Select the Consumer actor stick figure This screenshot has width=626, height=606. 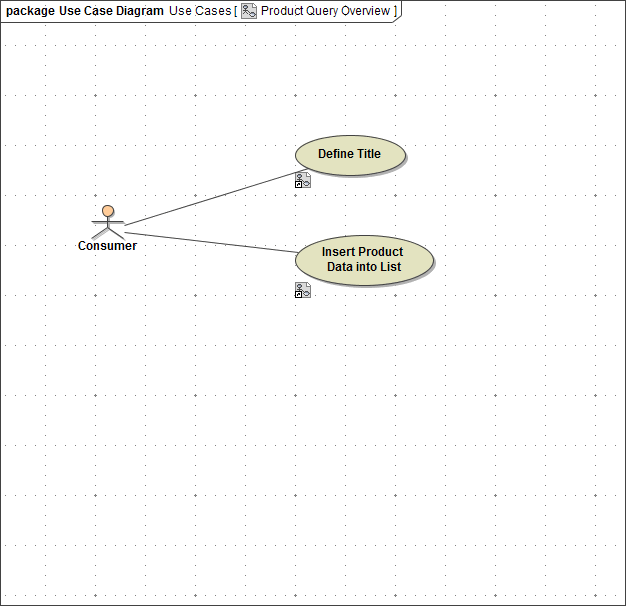(x=107, y=224)
